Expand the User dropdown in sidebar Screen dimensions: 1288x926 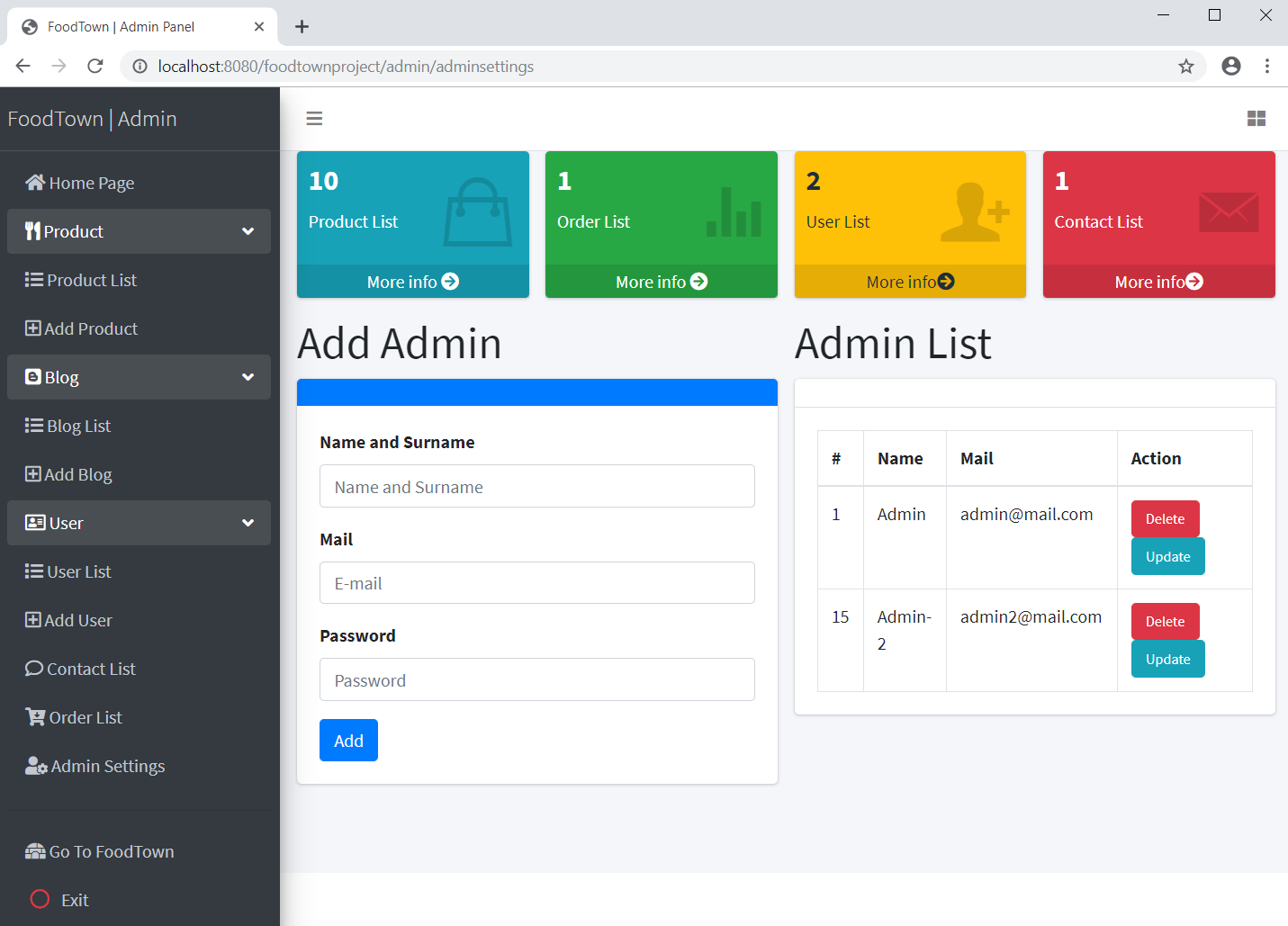point(248,523)
